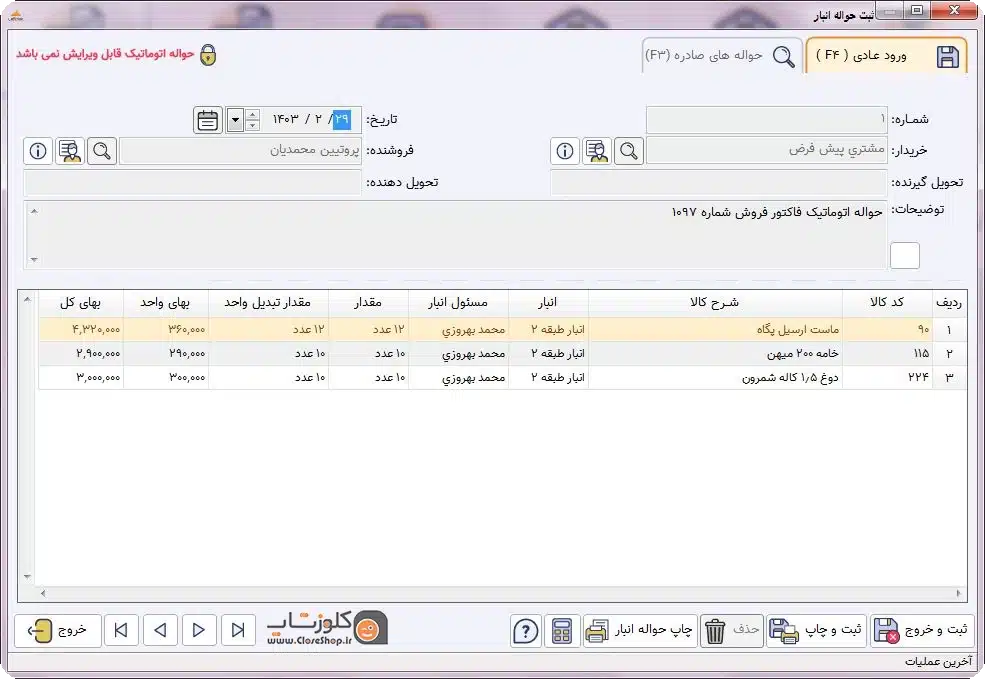
Task: Click item code ۱۱۵ cell
Action: point(887,354)
